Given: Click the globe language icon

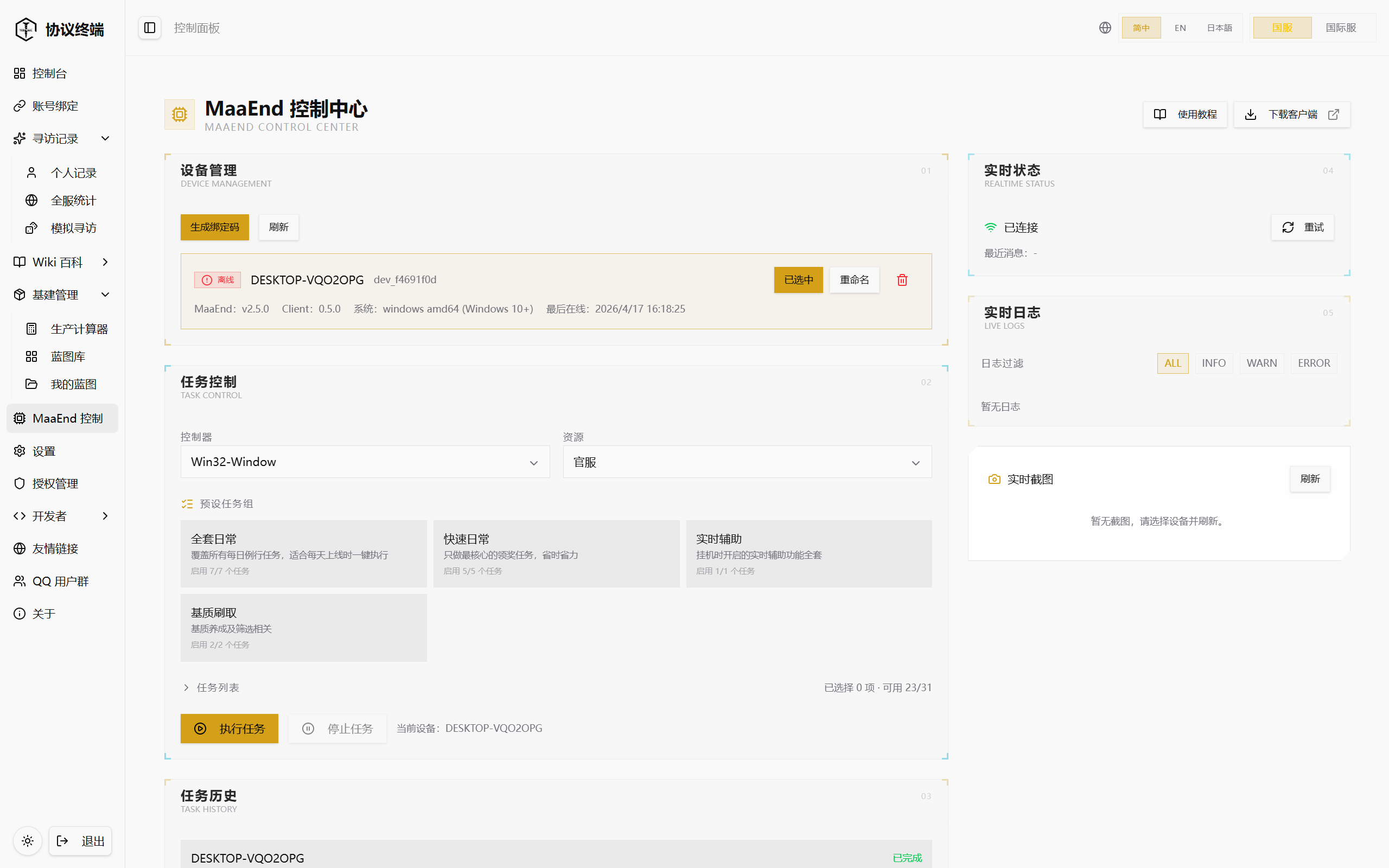Looking at the screenshot, I should [x=1105, y=28].
